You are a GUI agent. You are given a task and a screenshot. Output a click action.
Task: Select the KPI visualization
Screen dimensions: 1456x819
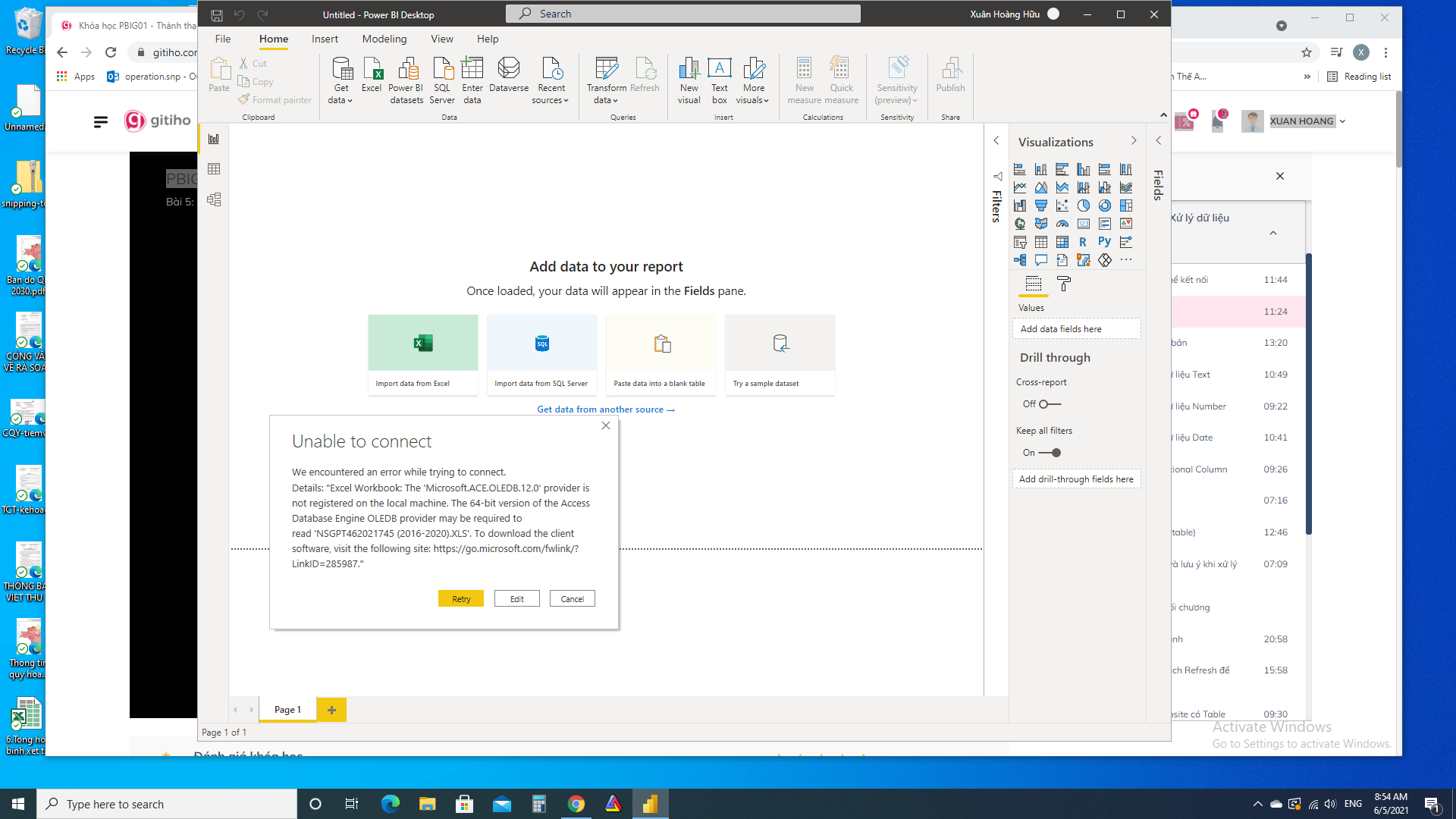[x=1126, y=224]
